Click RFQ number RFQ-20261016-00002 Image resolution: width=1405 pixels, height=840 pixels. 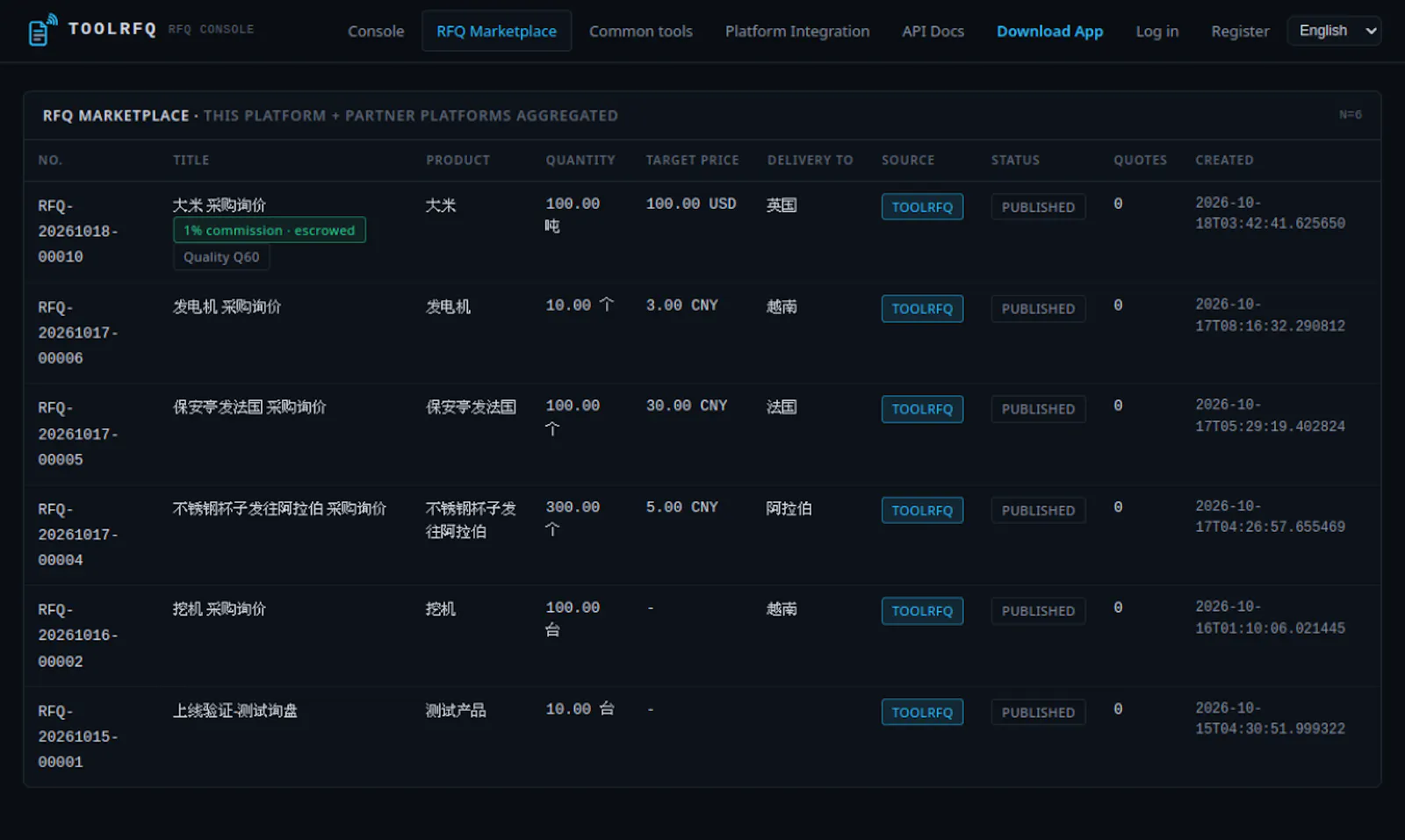77,635
